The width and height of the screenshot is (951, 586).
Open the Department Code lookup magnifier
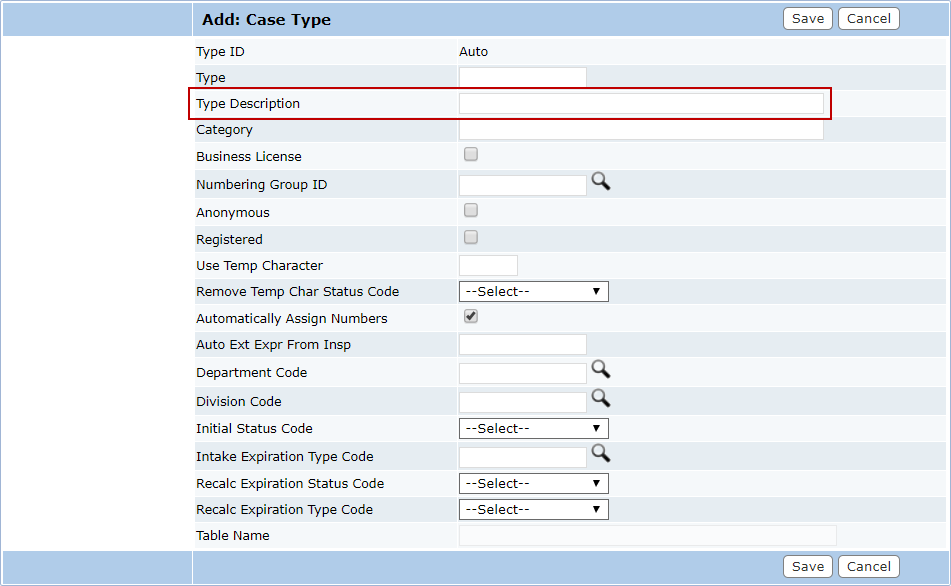point(600,369)
